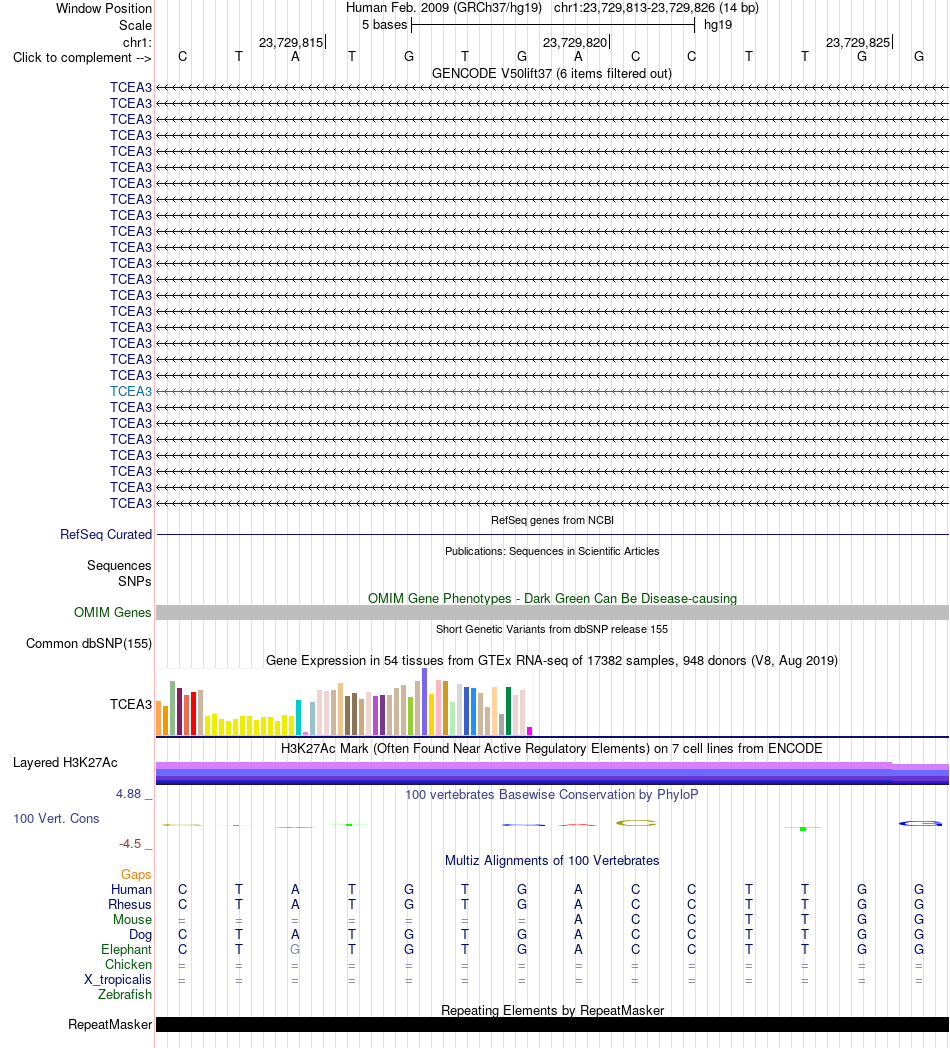
Task: Click the "Layered H3K27Ac" track label
Action: tap(66, 763)
